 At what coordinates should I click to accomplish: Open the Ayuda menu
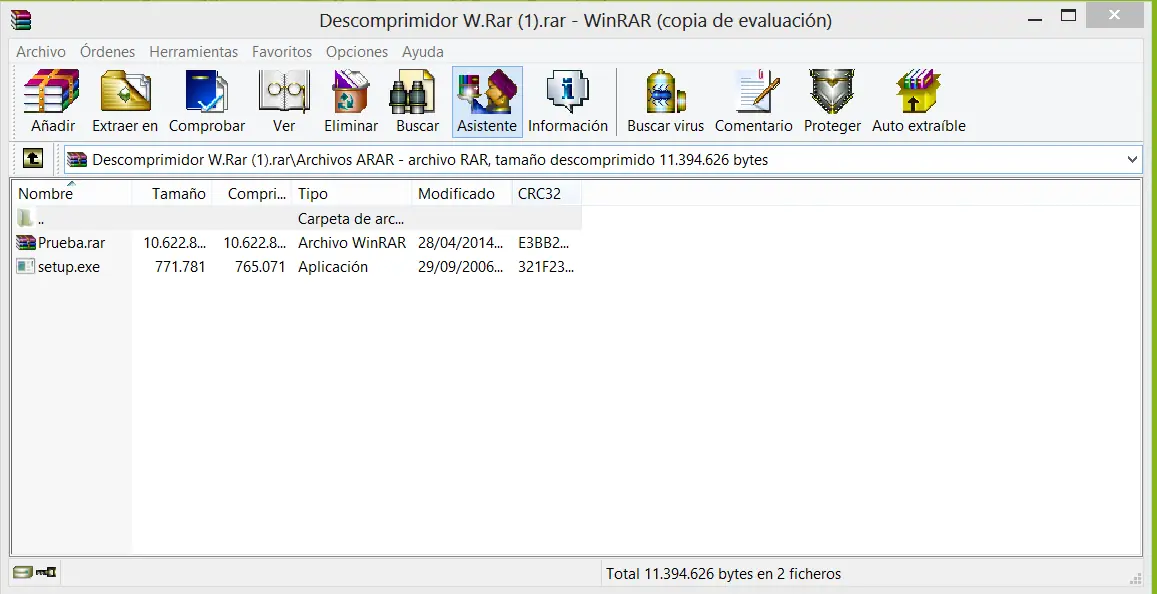click(423, 52)
